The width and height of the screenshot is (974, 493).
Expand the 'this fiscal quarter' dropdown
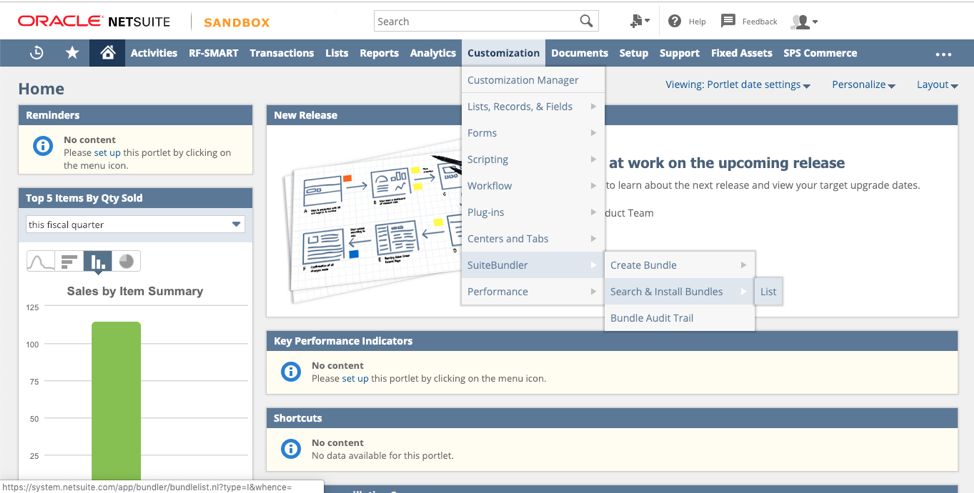click(135, 225)
